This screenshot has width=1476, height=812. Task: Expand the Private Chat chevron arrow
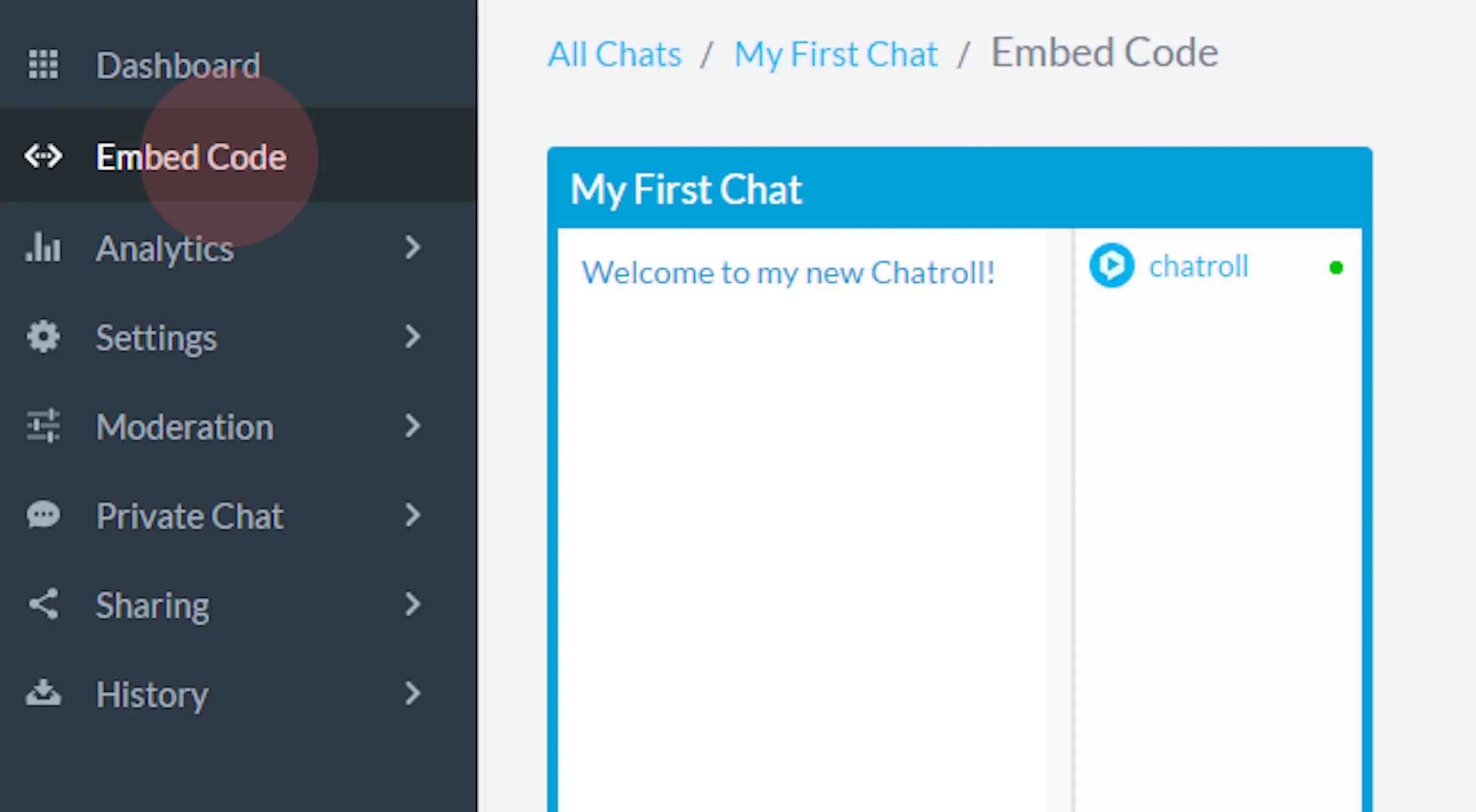(x=413, y=515)
